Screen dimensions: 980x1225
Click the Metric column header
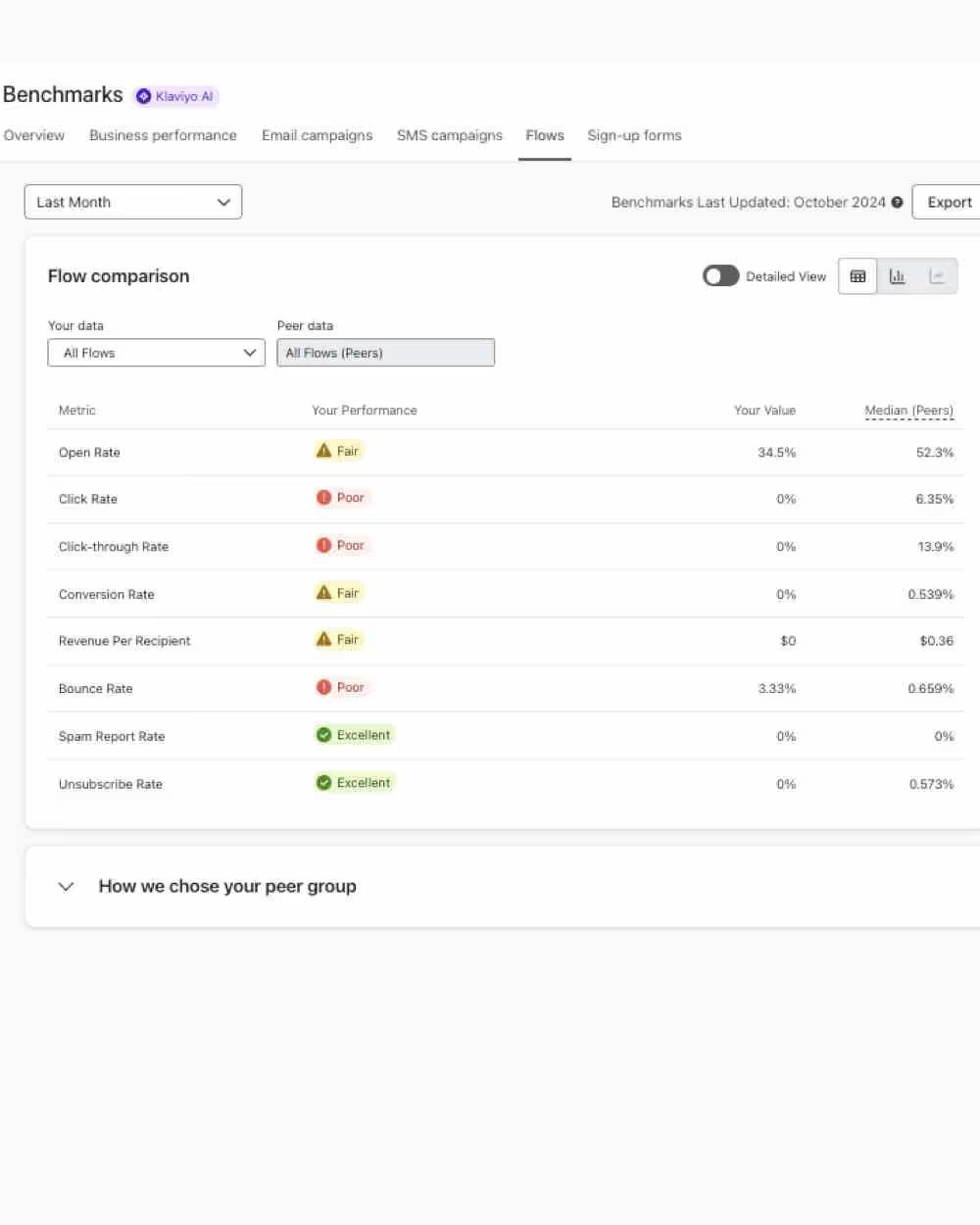pyautogui.click(x=77, y=411)
